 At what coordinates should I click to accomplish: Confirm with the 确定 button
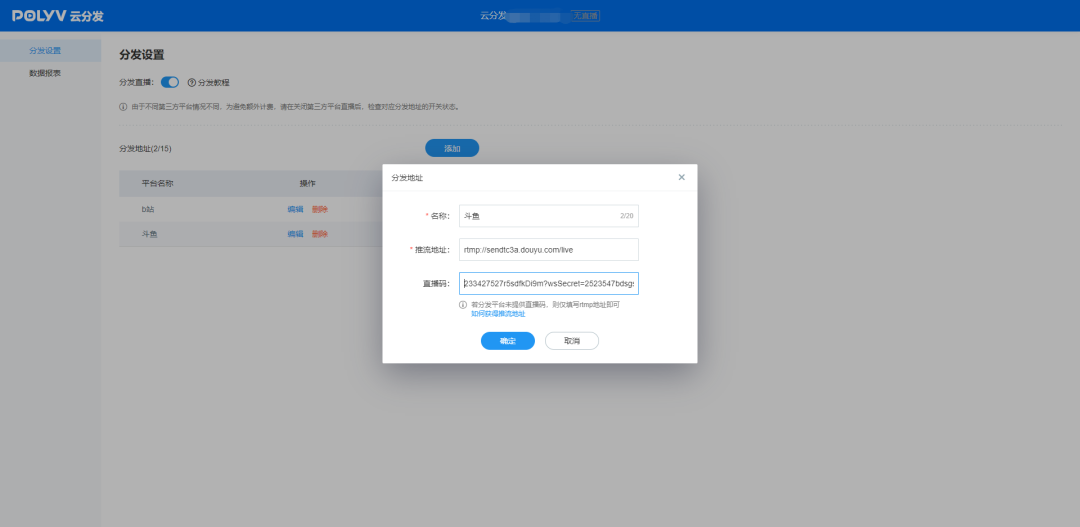[x=508, y=341]
